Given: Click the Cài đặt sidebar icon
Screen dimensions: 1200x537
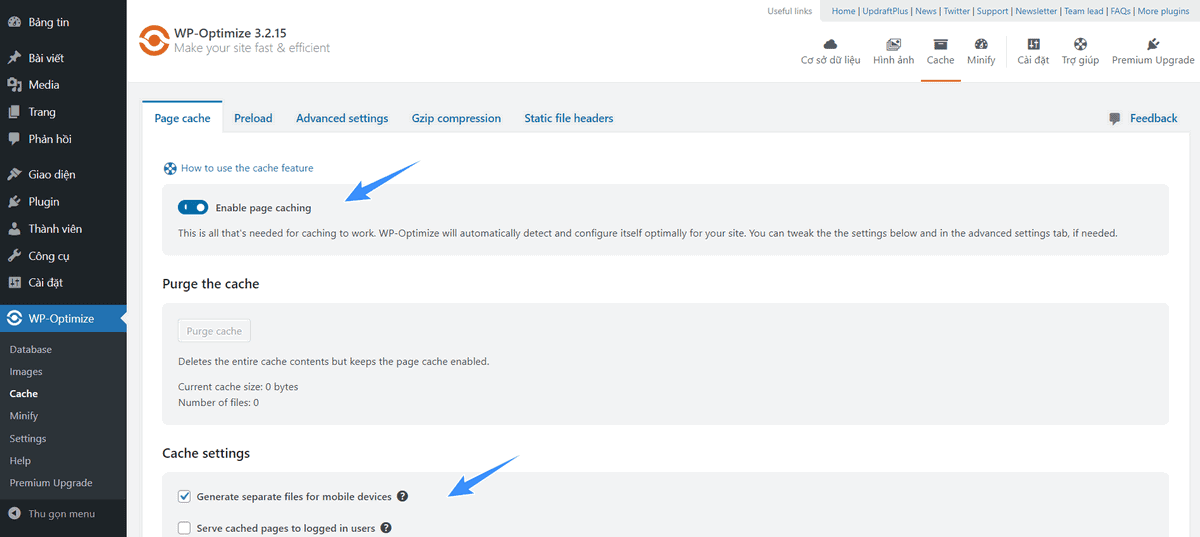Looking at the screenshot, I should (x=14, y=283).
